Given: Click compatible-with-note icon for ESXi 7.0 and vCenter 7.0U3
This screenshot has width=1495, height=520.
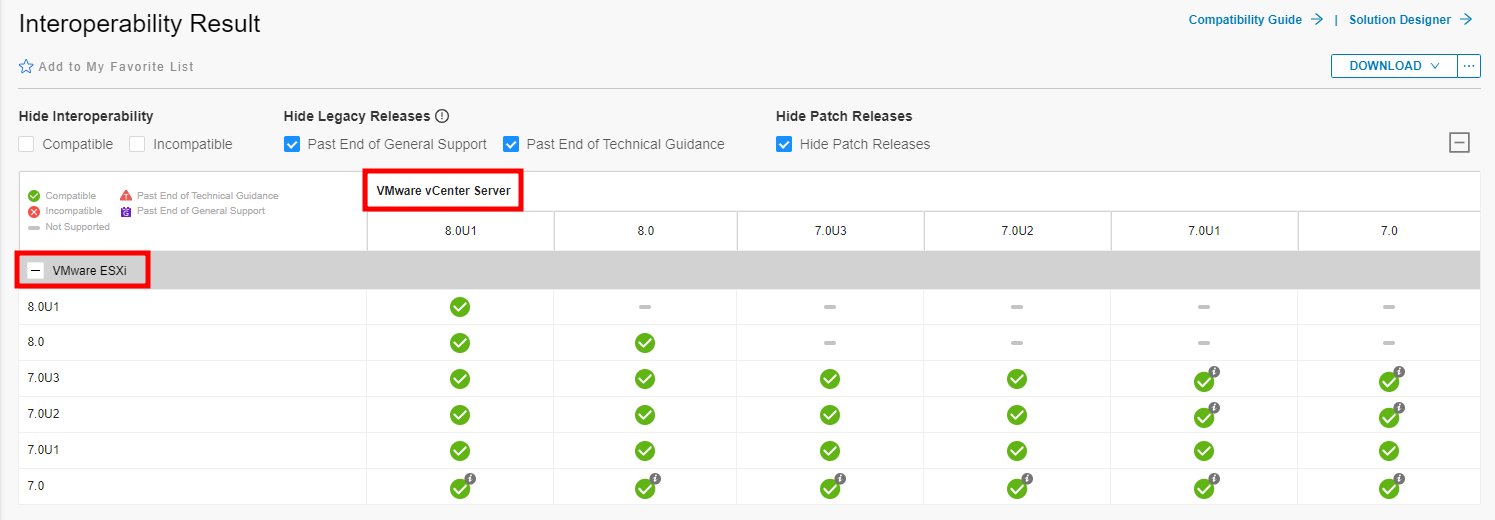Looking at the screenshot, I should click(831, 488).
